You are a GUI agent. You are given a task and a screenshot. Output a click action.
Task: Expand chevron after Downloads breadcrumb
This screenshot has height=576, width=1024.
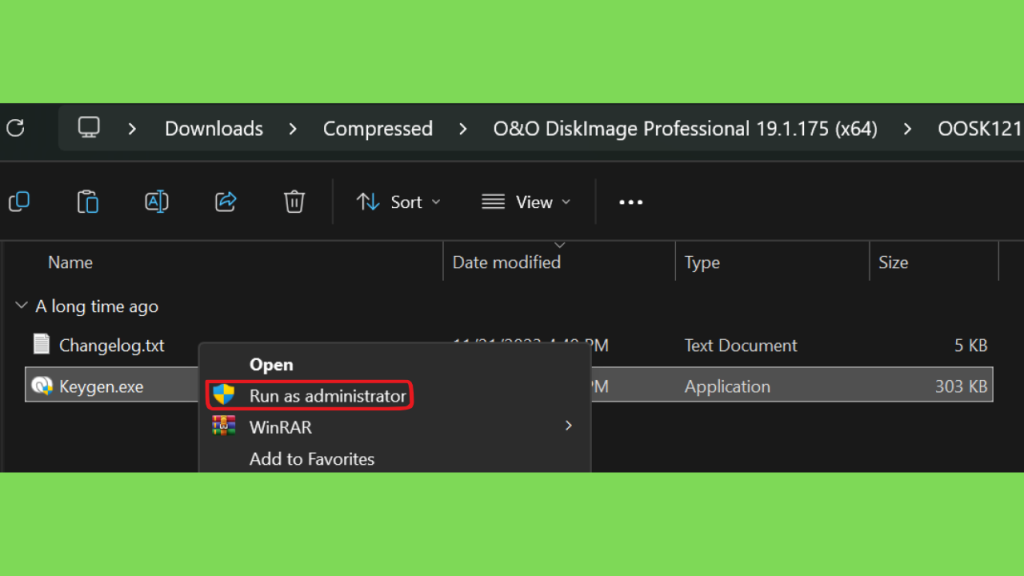click(x=293, y=129)
